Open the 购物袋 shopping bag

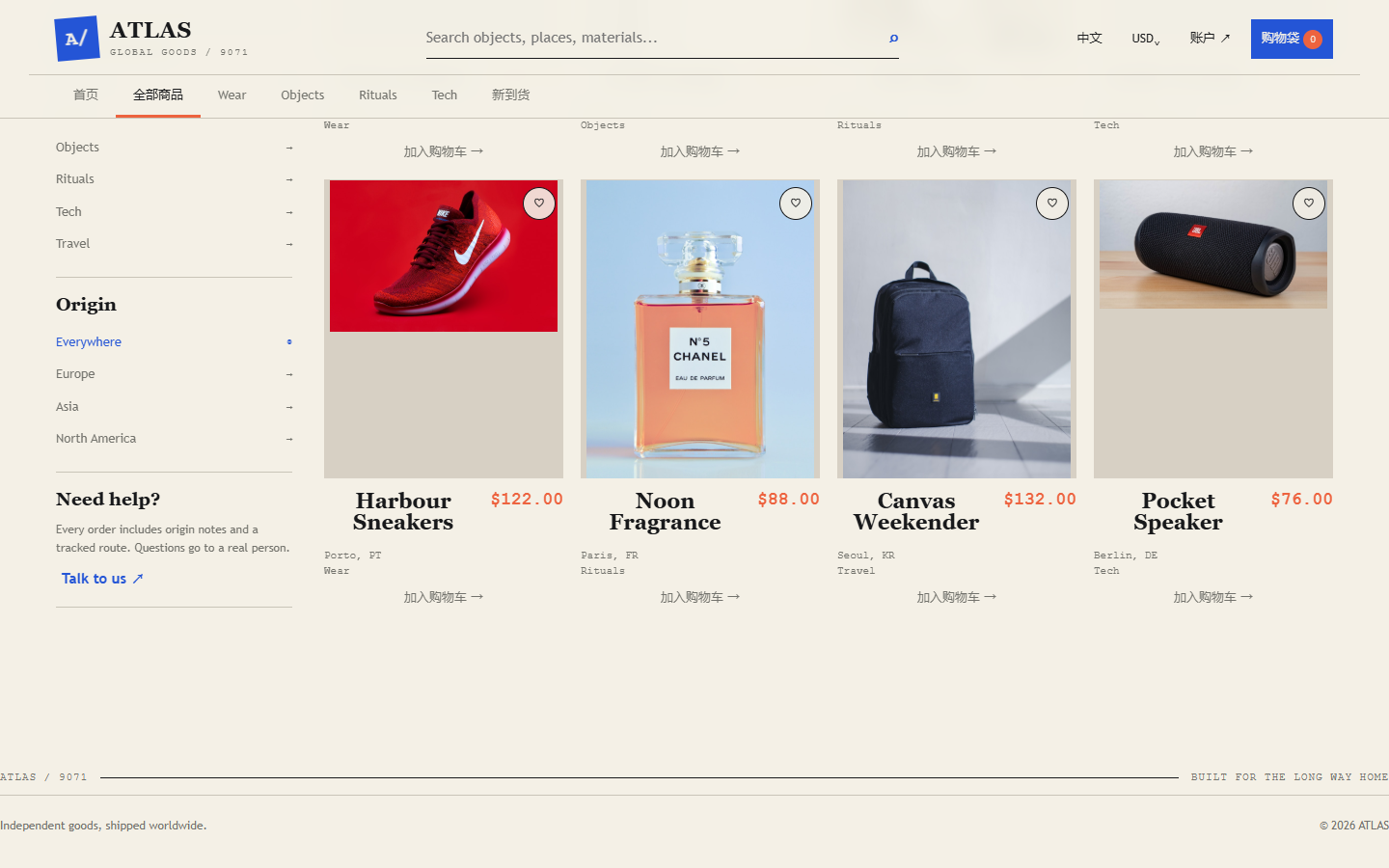tap(1292, 39)
